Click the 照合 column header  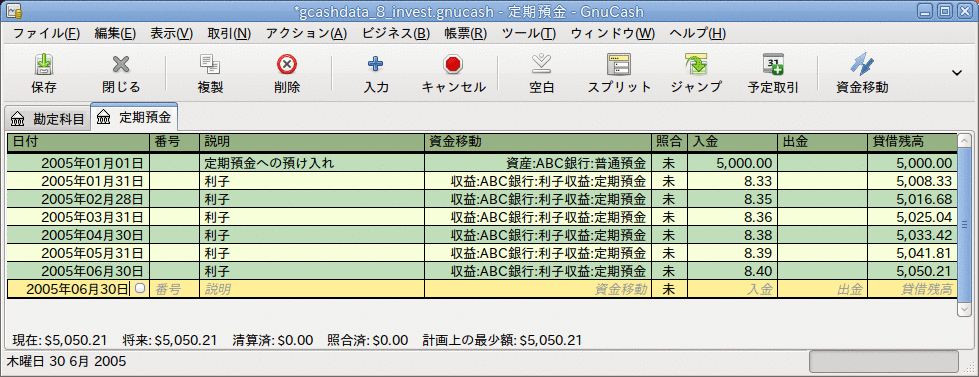(669, 142)
